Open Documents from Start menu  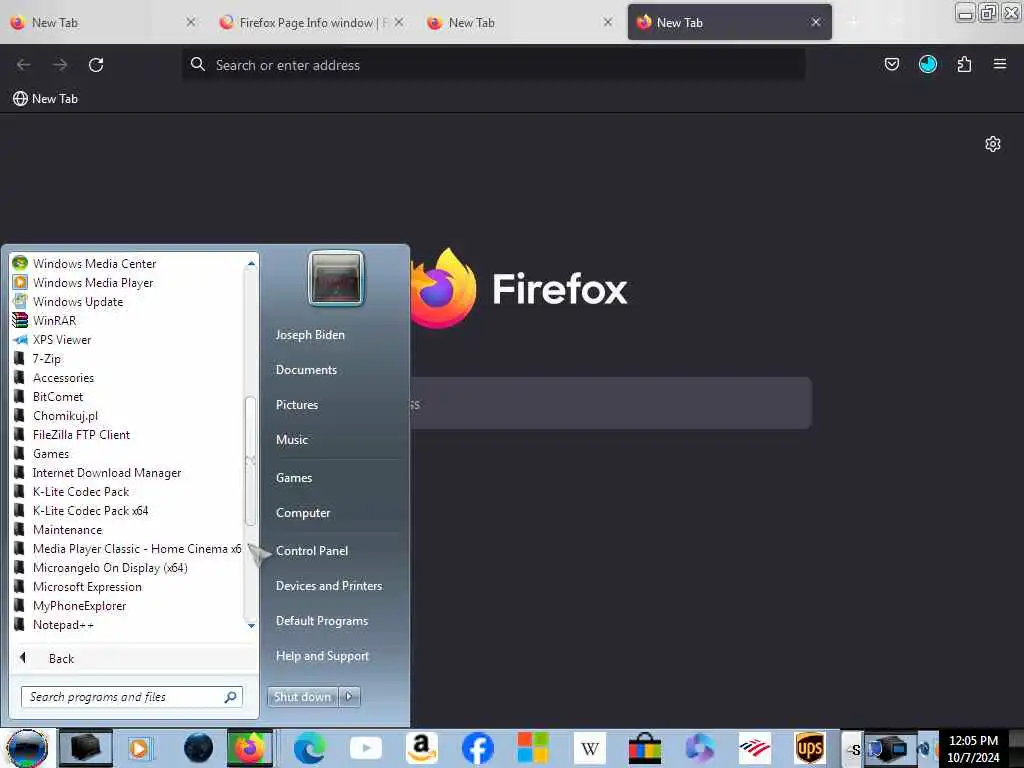306,370
